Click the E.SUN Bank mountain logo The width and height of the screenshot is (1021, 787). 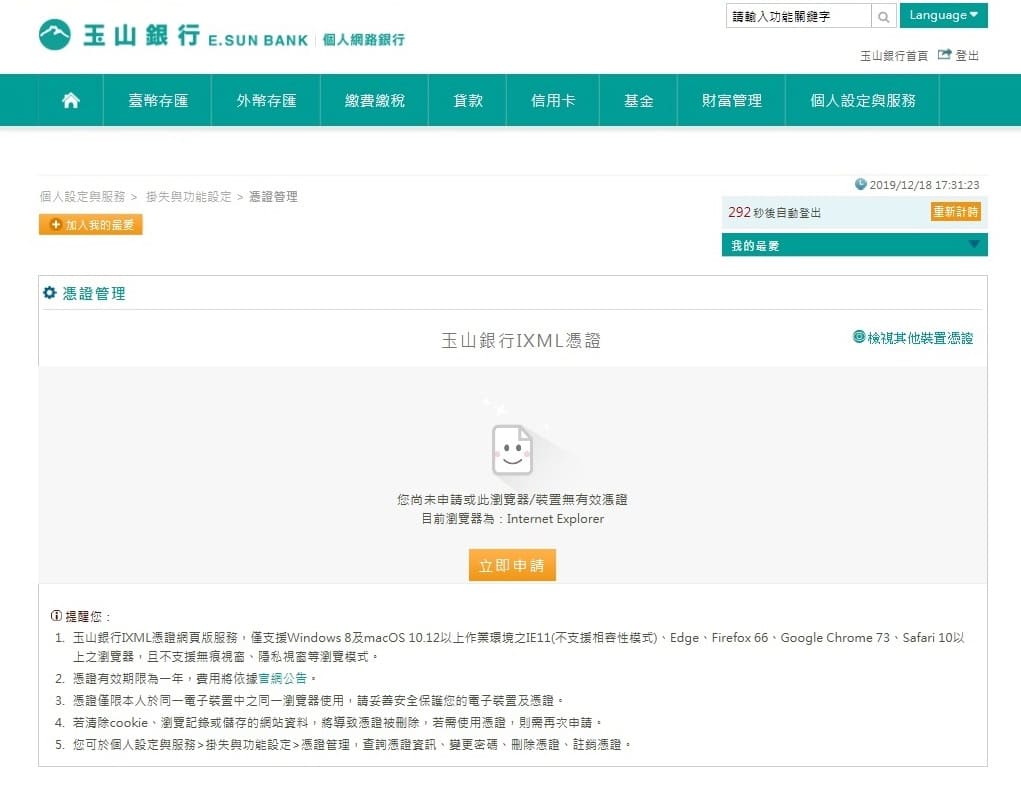(55, 35)
